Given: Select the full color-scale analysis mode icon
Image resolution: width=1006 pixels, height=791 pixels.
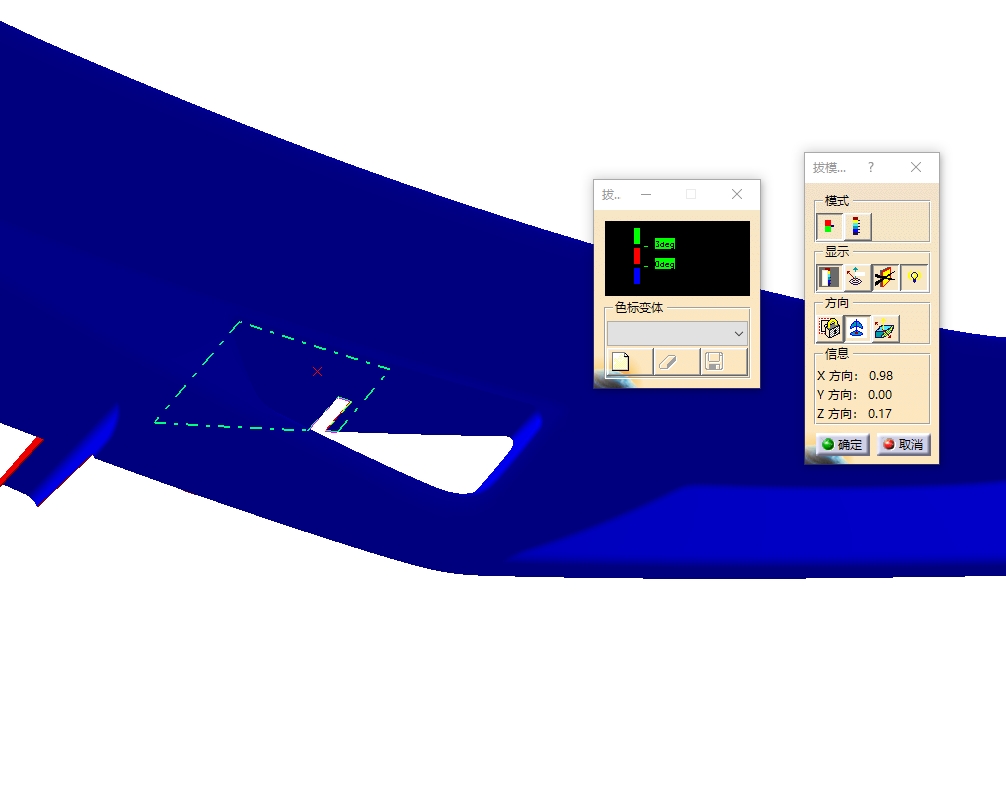Looking at the screenshot, I should coord(858,227).
